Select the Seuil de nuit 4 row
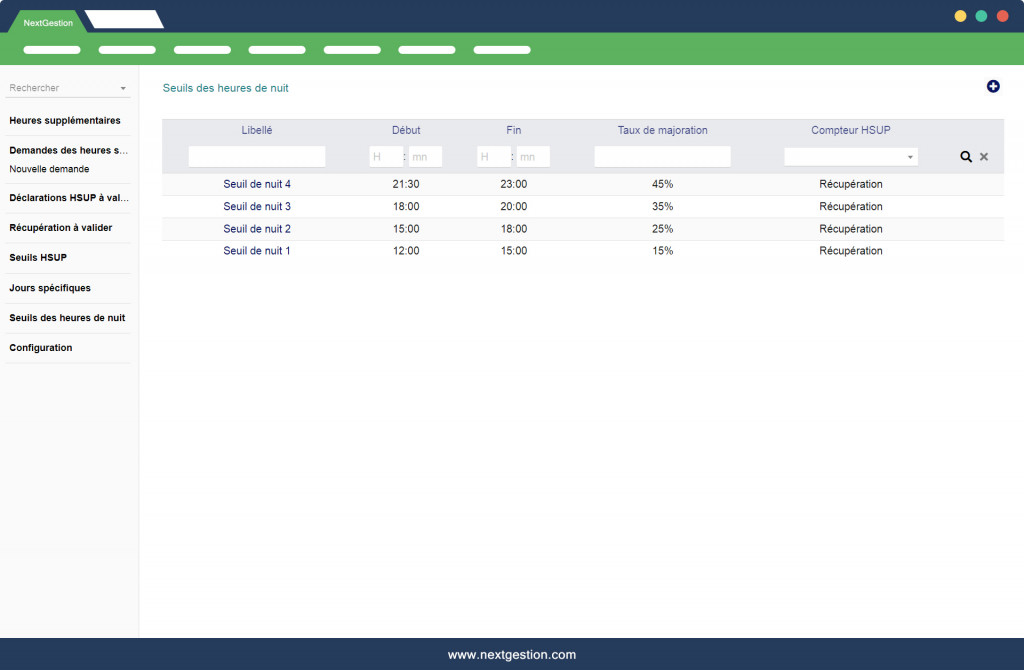Screen dimensions: 1024x670 pos(257,184)
